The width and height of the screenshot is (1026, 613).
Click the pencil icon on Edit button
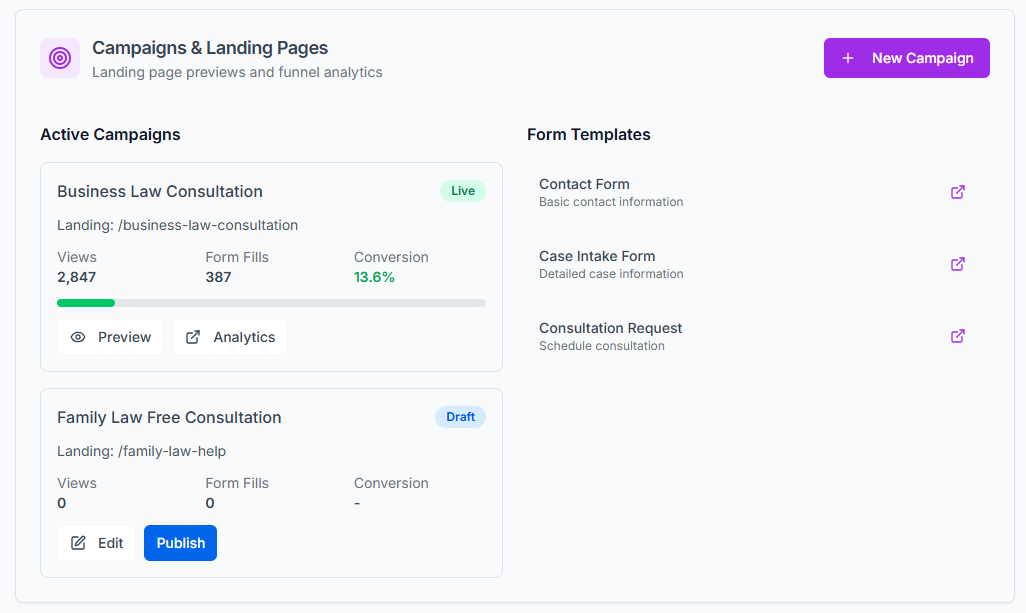[78, 543]
